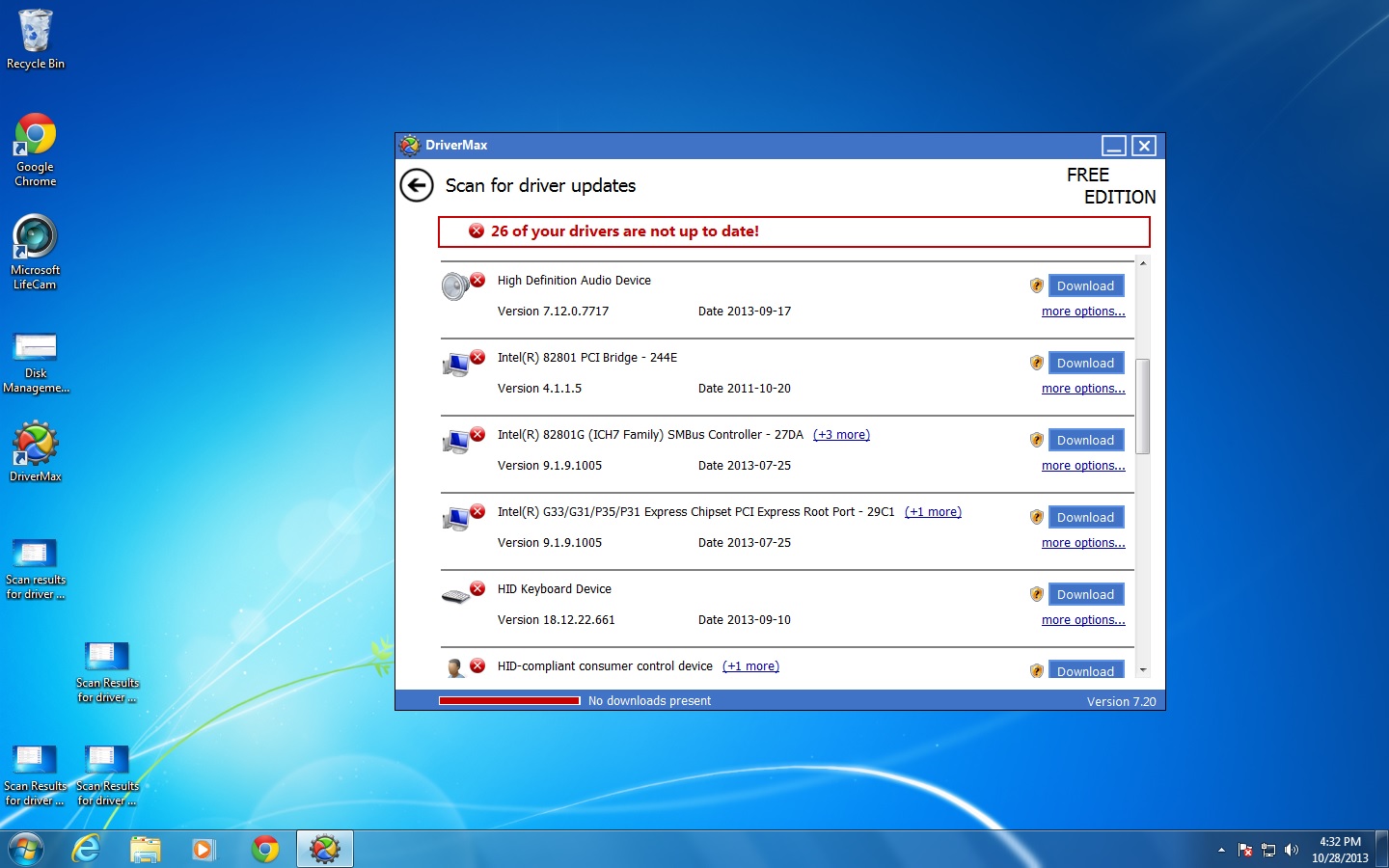Click shield icon beside Root Port 29C1 Download
This screenshot has width=1389, height=868.
(1037, 517)
